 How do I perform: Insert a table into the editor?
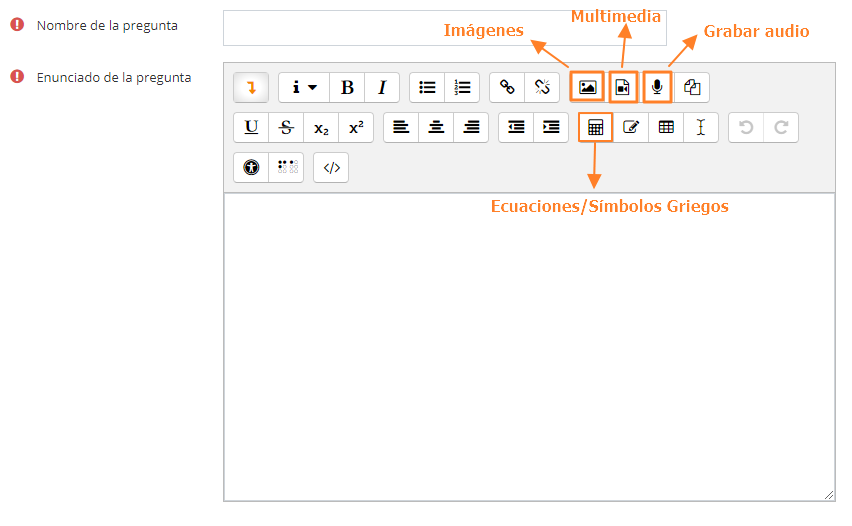pyautogui.click(x=666, y=128)
